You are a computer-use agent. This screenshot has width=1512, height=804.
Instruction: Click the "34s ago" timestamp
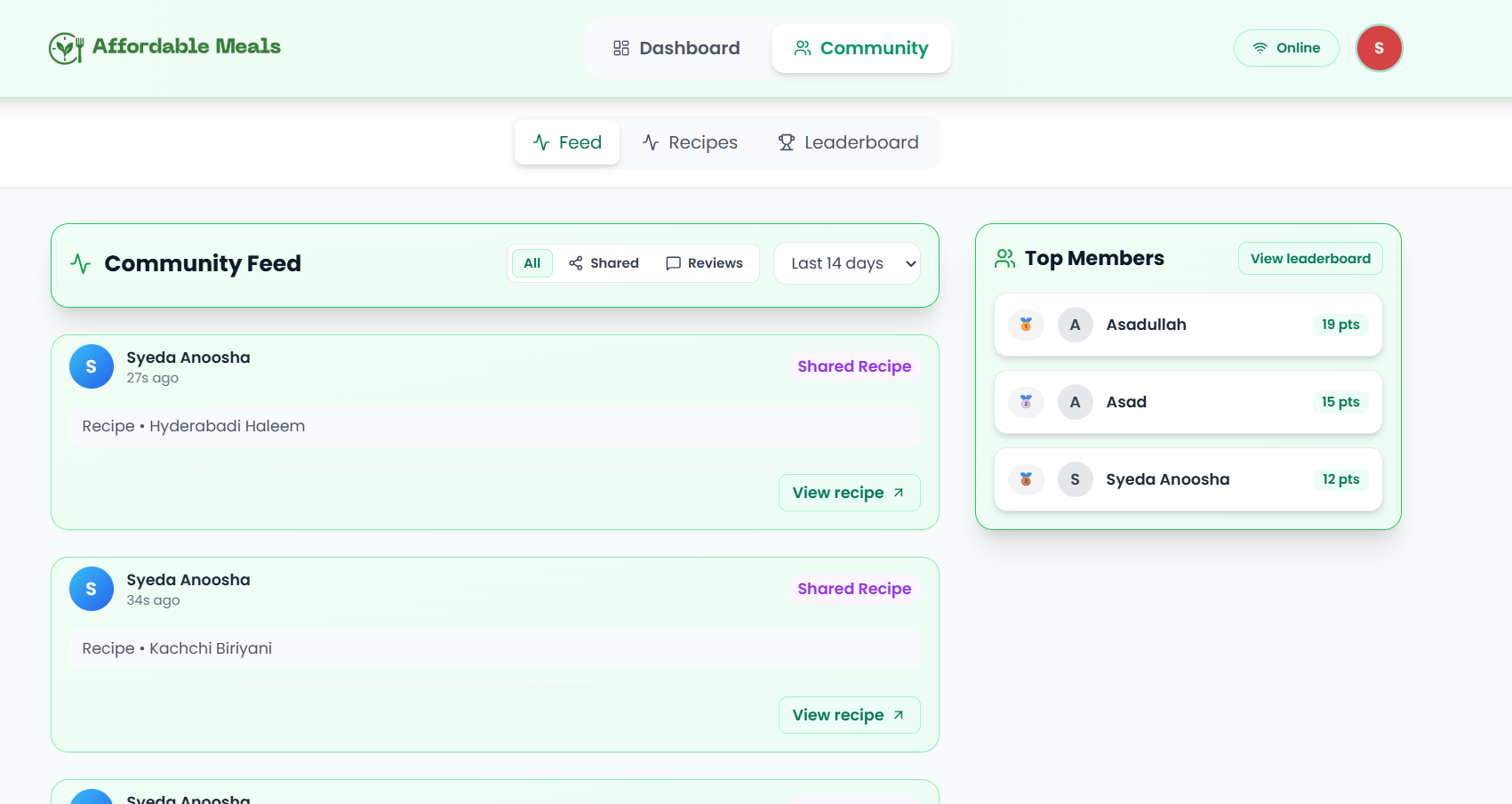tap(153, 600)
